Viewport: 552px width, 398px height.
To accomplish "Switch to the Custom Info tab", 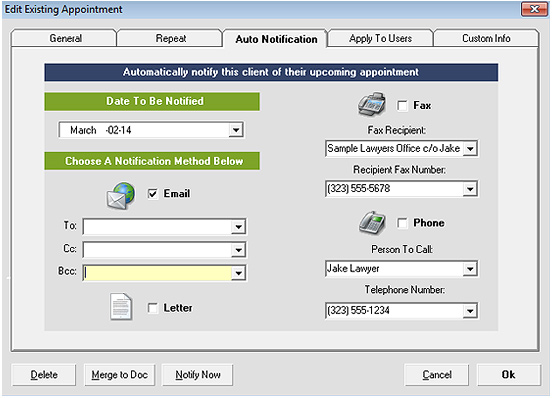I will coord(486,38).
